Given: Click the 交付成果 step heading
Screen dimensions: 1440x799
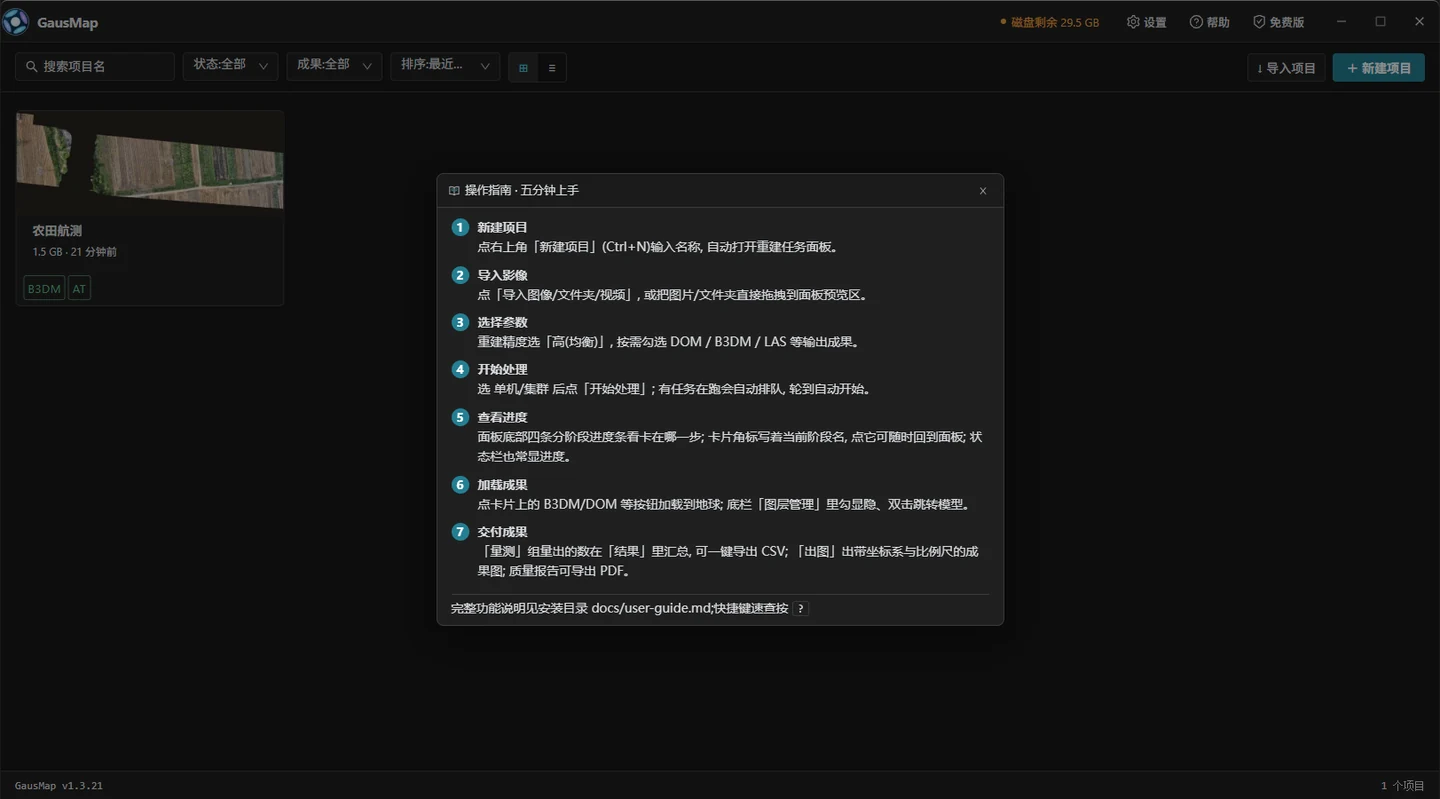Looking at the screenshot, I should 502,532.
